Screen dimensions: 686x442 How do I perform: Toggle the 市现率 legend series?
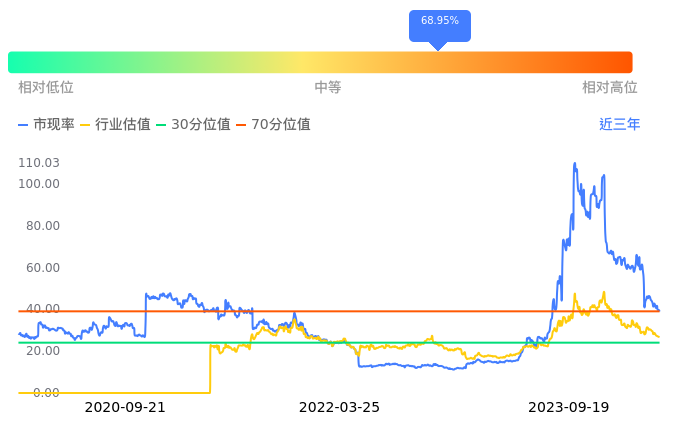(46, 125)
